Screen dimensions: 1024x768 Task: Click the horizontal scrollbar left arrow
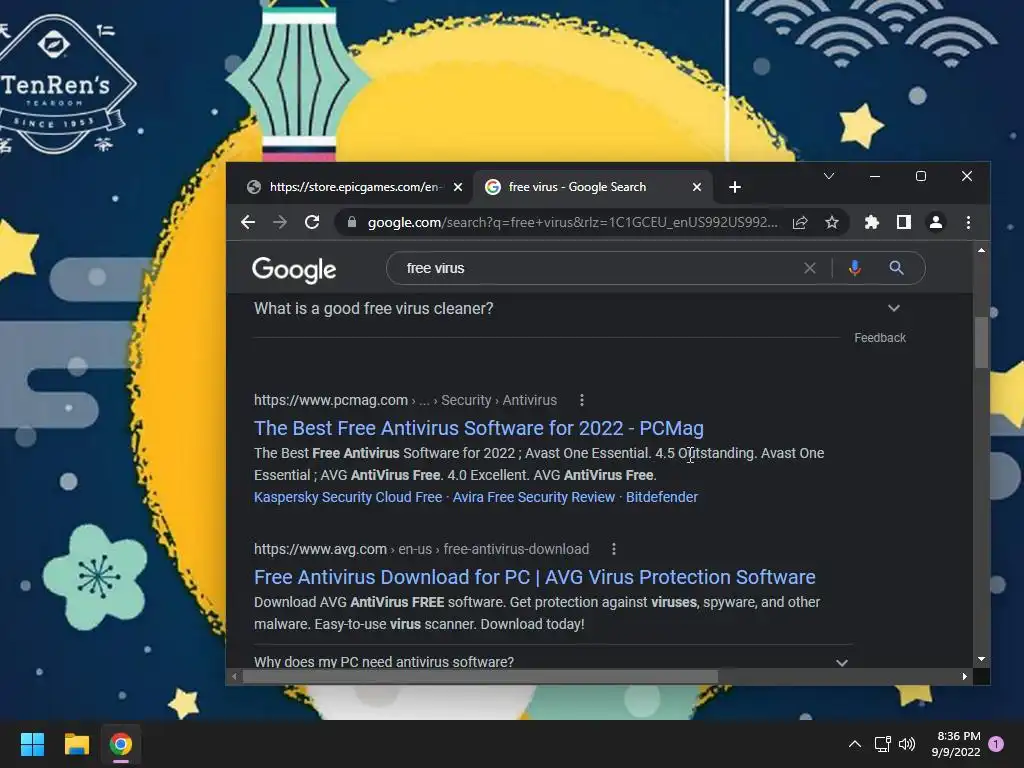234,677
